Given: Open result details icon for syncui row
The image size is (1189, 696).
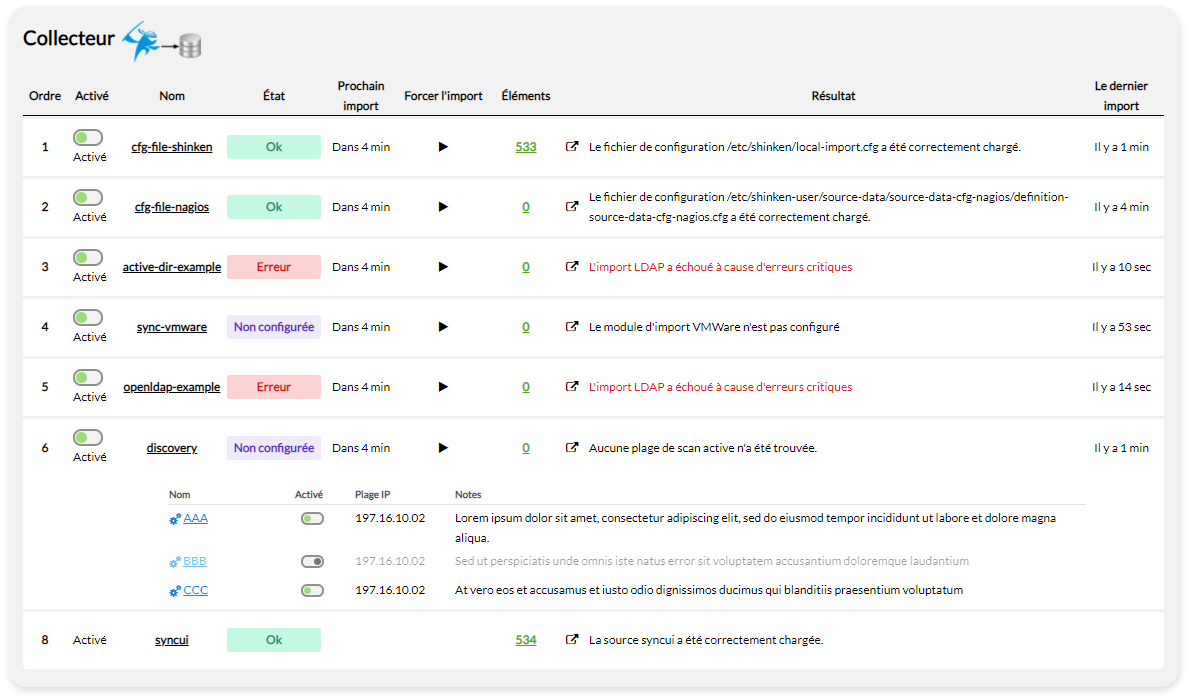Looking at the screenshot, I should click(572, 640).
